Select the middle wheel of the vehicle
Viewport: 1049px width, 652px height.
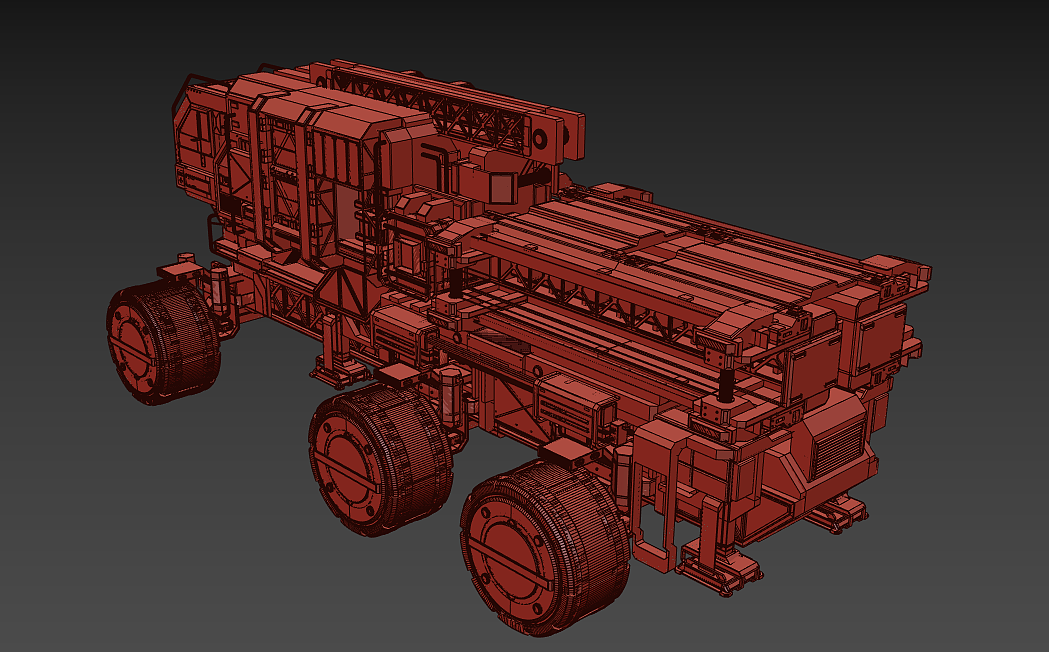tap(380, 459)
